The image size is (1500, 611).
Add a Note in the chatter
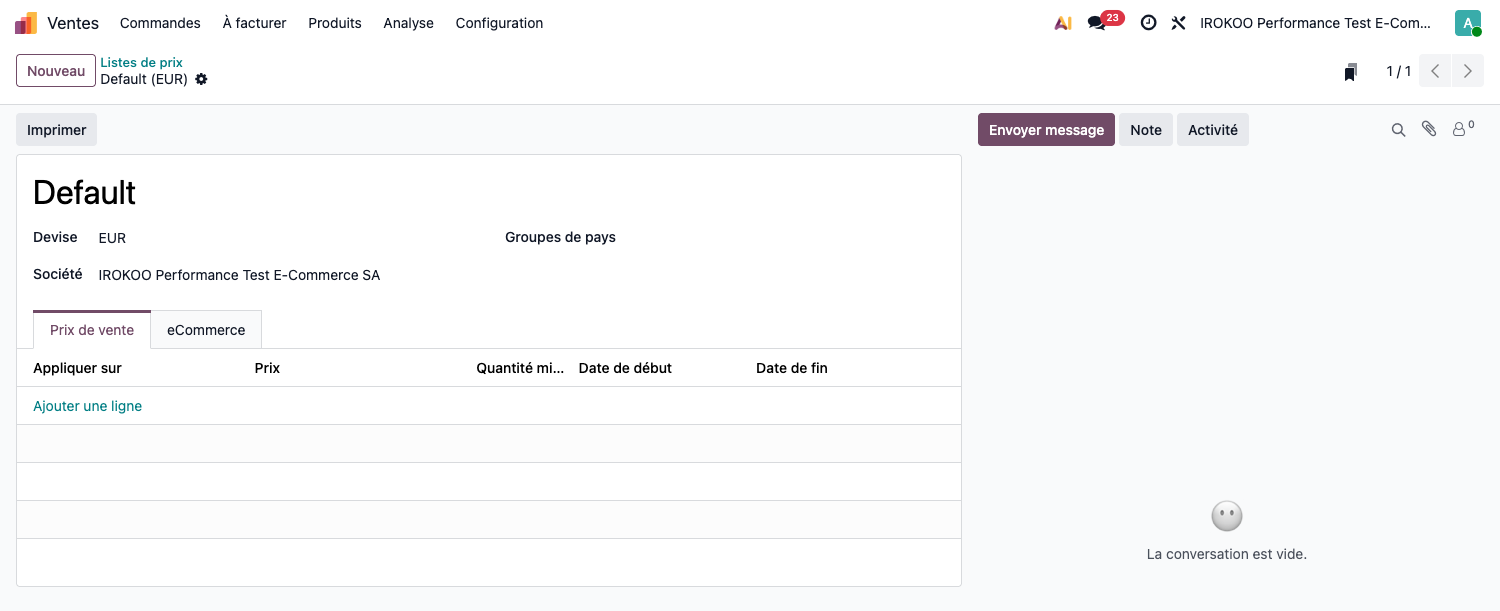click(x=1146, y=130)
